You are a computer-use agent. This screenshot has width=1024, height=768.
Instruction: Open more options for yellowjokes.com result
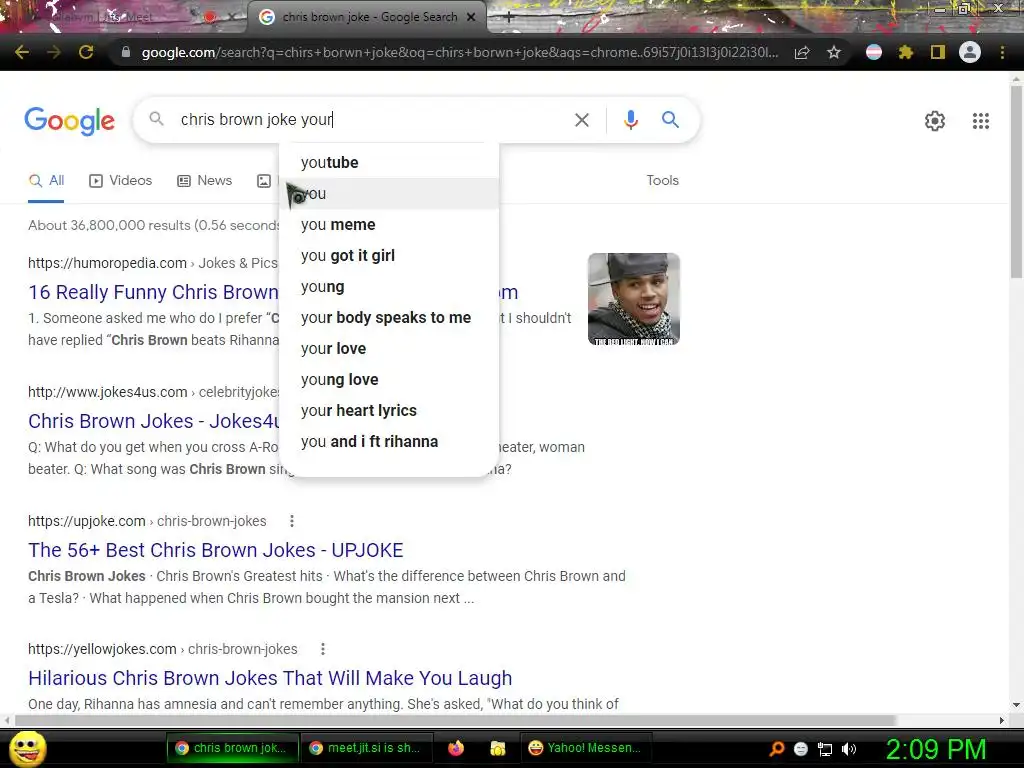pos(323,649)
